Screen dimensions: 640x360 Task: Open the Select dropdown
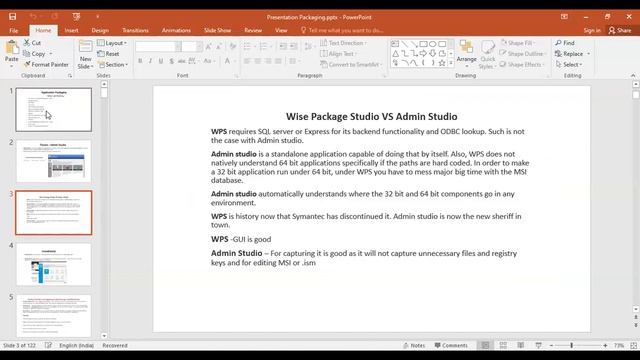click(569, 64)
